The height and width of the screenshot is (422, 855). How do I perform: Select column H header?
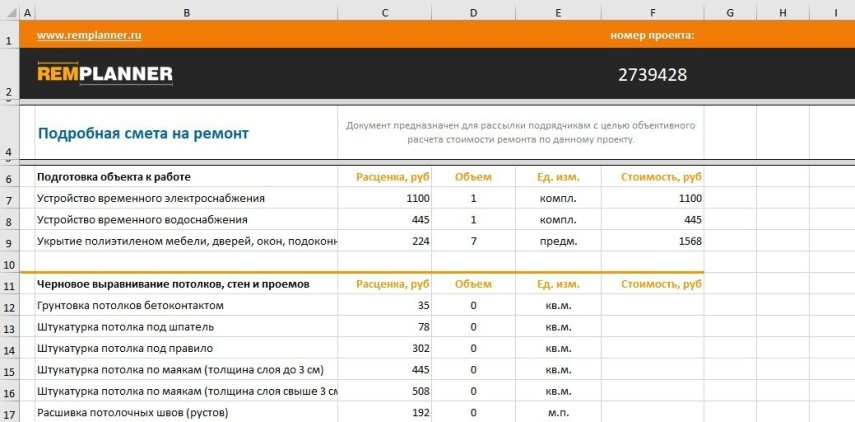(x=782, y=12)
